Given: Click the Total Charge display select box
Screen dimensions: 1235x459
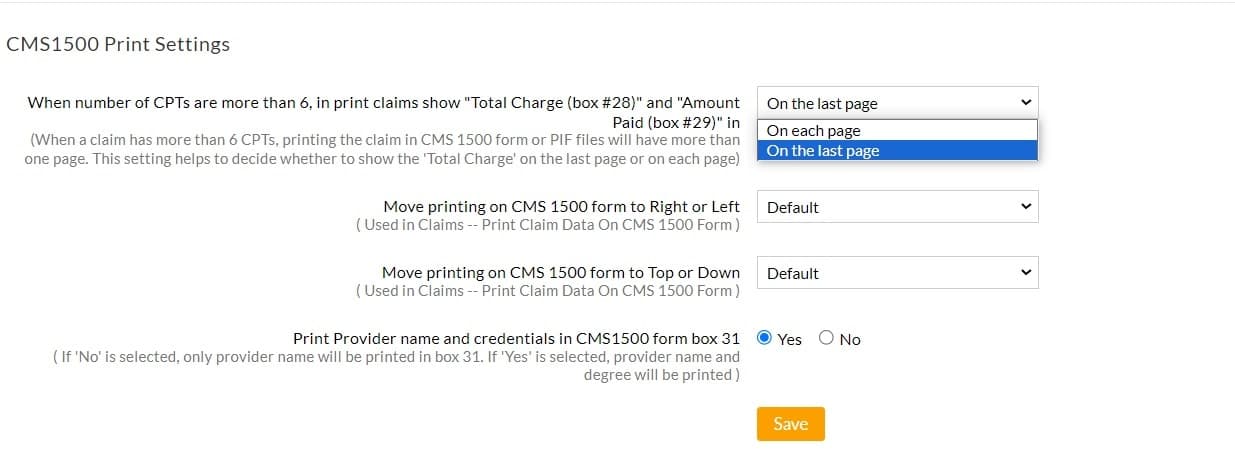Looking at the screenshot, I should [880, 103].
